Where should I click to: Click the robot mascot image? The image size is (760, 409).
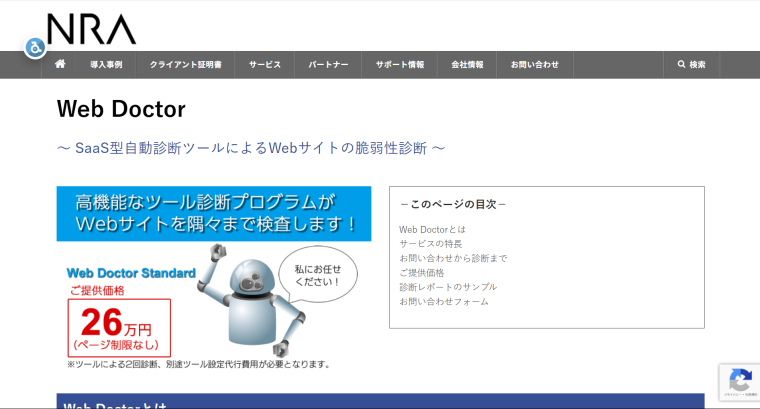coord(251,300)
